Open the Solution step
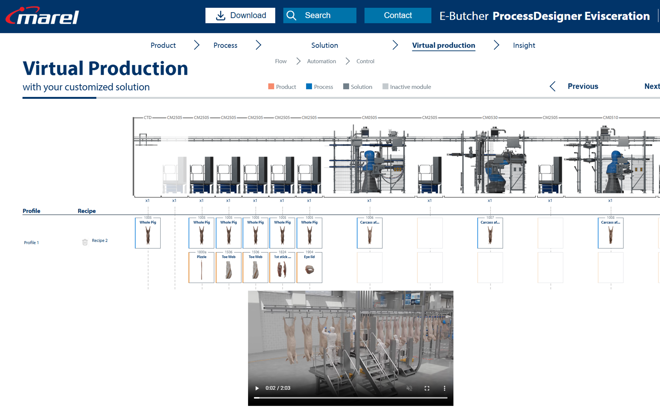Viewport: 660px width, 410px height. coord(324,45)
